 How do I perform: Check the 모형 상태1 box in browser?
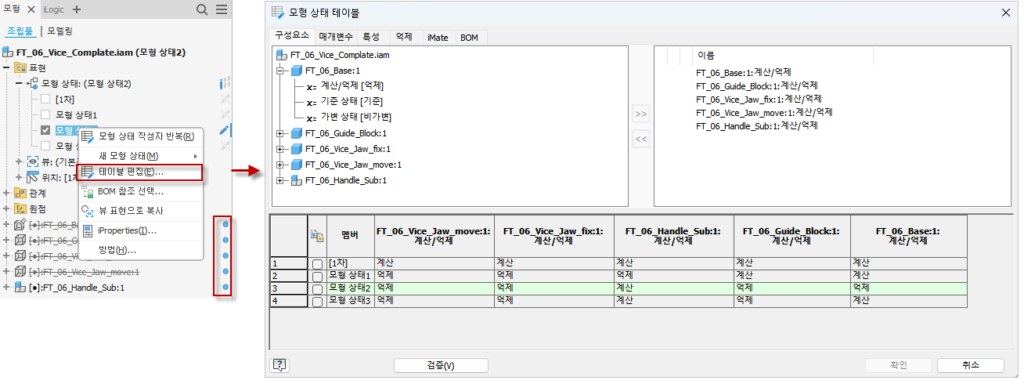point(45,114)
